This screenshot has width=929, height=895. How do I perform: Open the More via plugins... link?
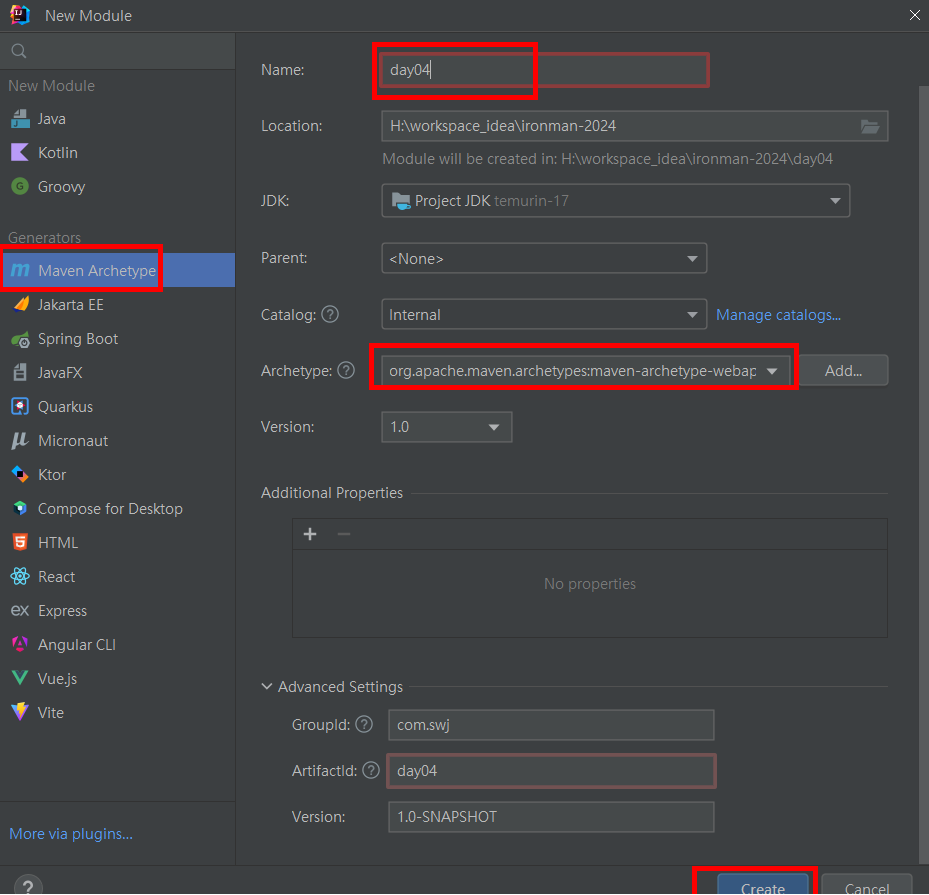[71, 833]
